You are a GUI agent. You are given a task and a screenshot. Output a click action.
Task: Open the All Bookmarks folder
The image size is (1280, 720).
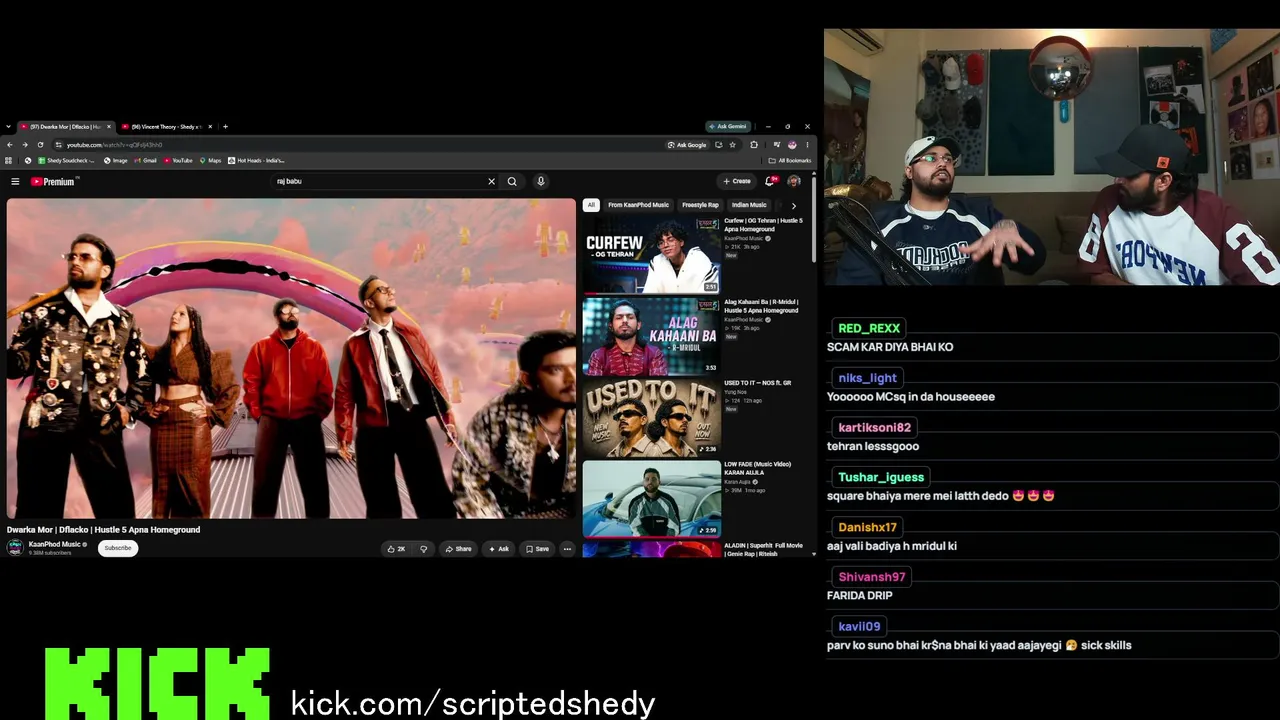(790, 160)
